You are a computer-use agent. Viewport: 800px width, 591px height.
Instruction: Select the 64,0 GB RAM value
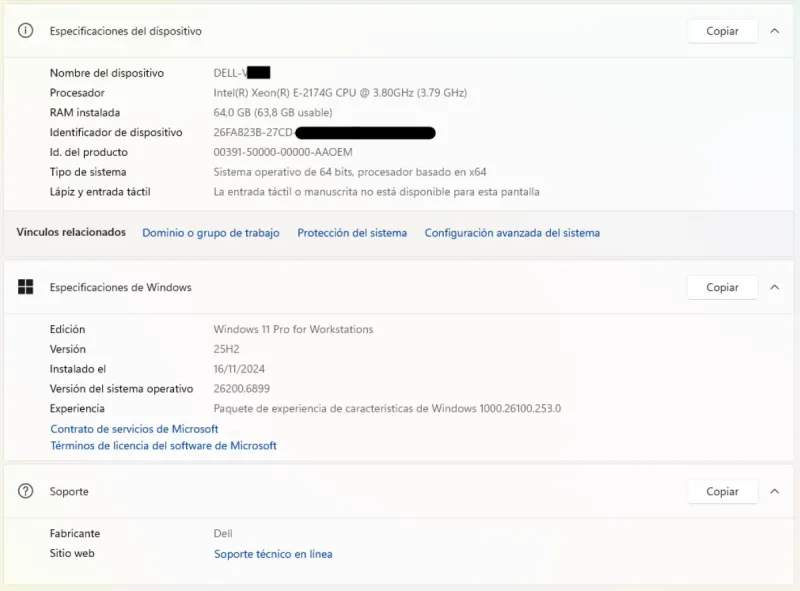coord(273,113)
